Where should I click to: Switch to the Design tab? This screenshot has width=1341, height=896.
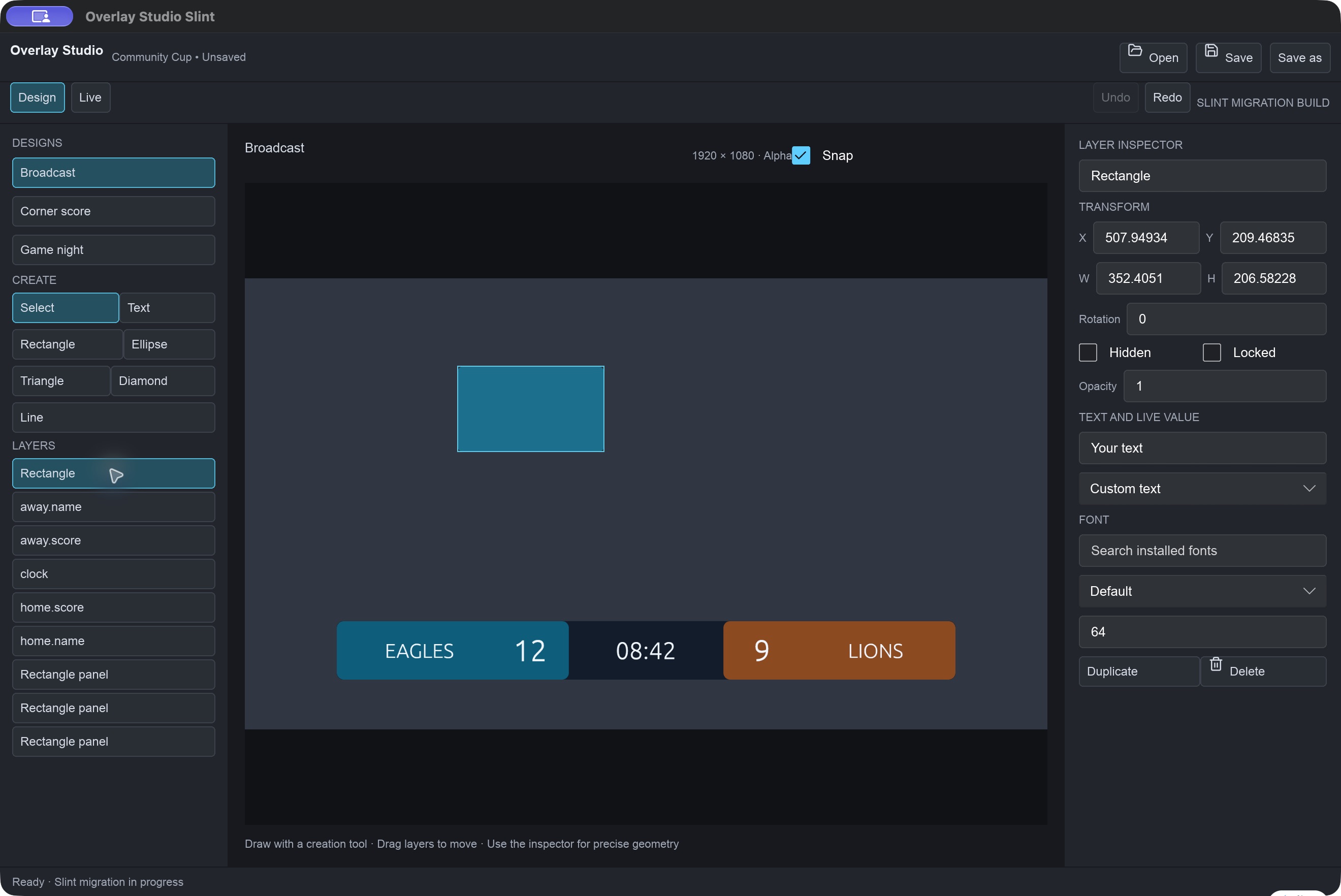(x=37, y=97)
